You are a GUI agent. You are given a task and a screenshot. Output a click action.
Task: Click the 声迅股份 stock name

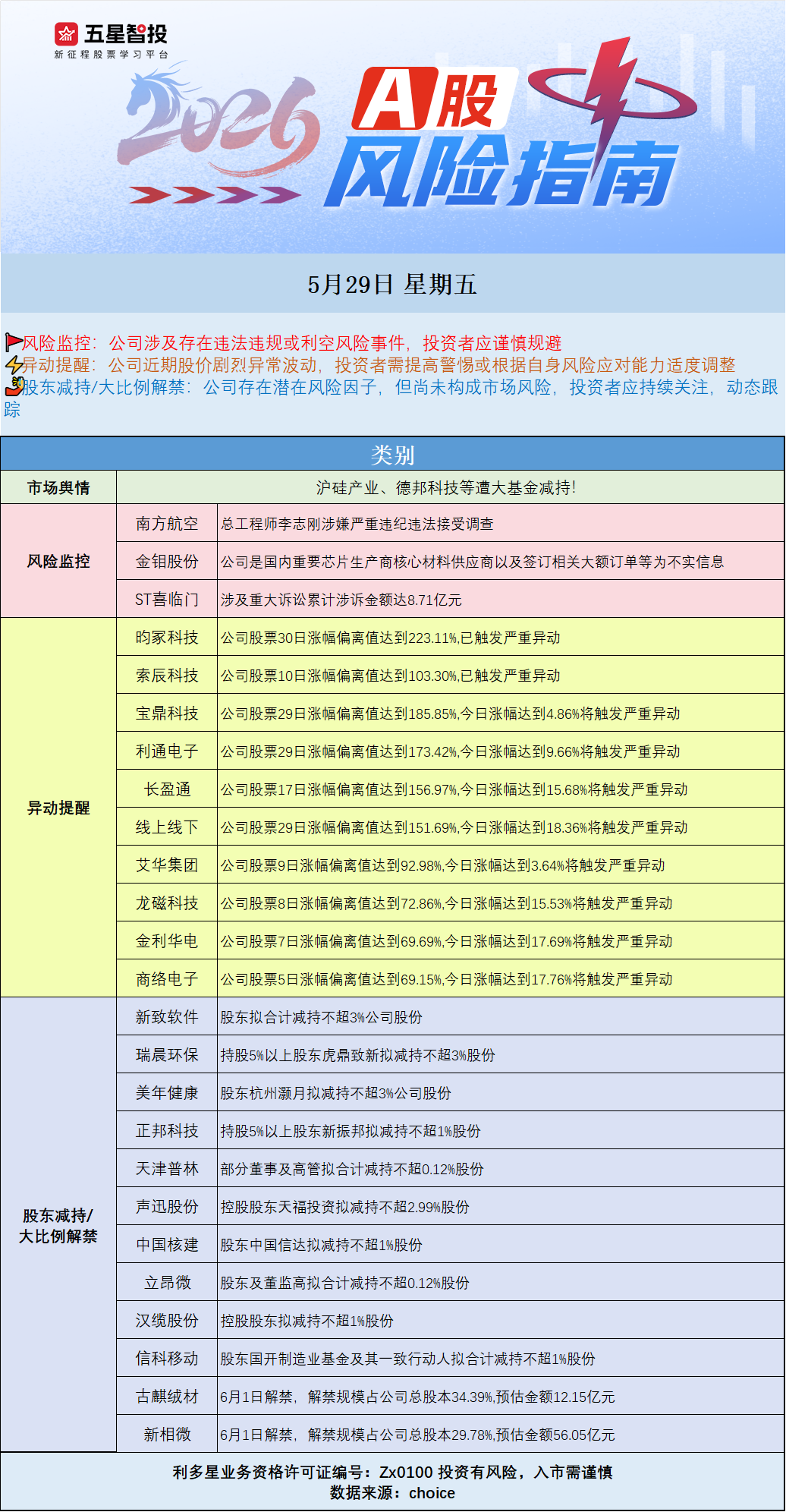167,1207
